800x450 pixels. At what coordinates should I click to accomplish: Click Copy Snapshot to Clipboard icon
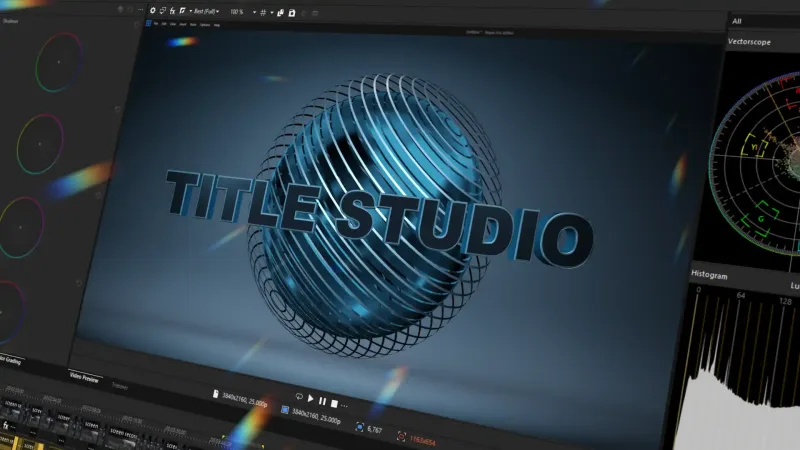280,13
